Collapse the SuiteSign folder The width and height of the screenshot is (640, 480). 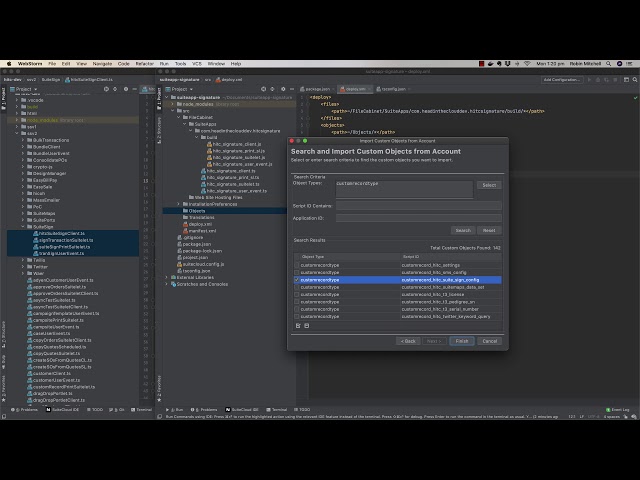[23, 227]
